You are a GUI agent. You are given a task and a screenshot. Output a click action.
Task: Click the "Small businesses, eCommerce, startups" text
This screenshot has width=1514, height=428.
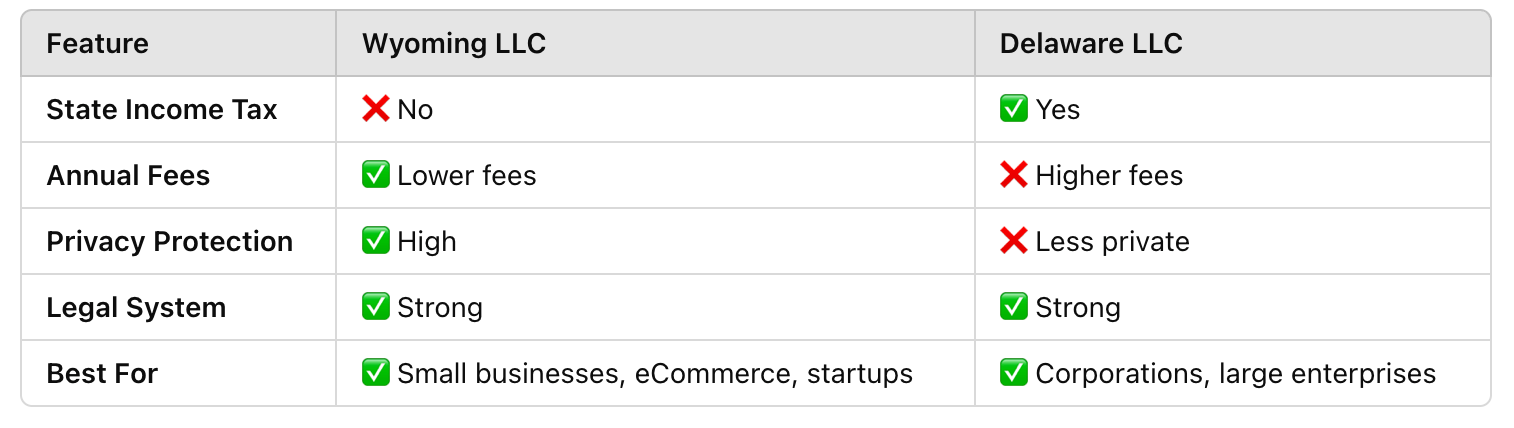click(x=655, y=373)
